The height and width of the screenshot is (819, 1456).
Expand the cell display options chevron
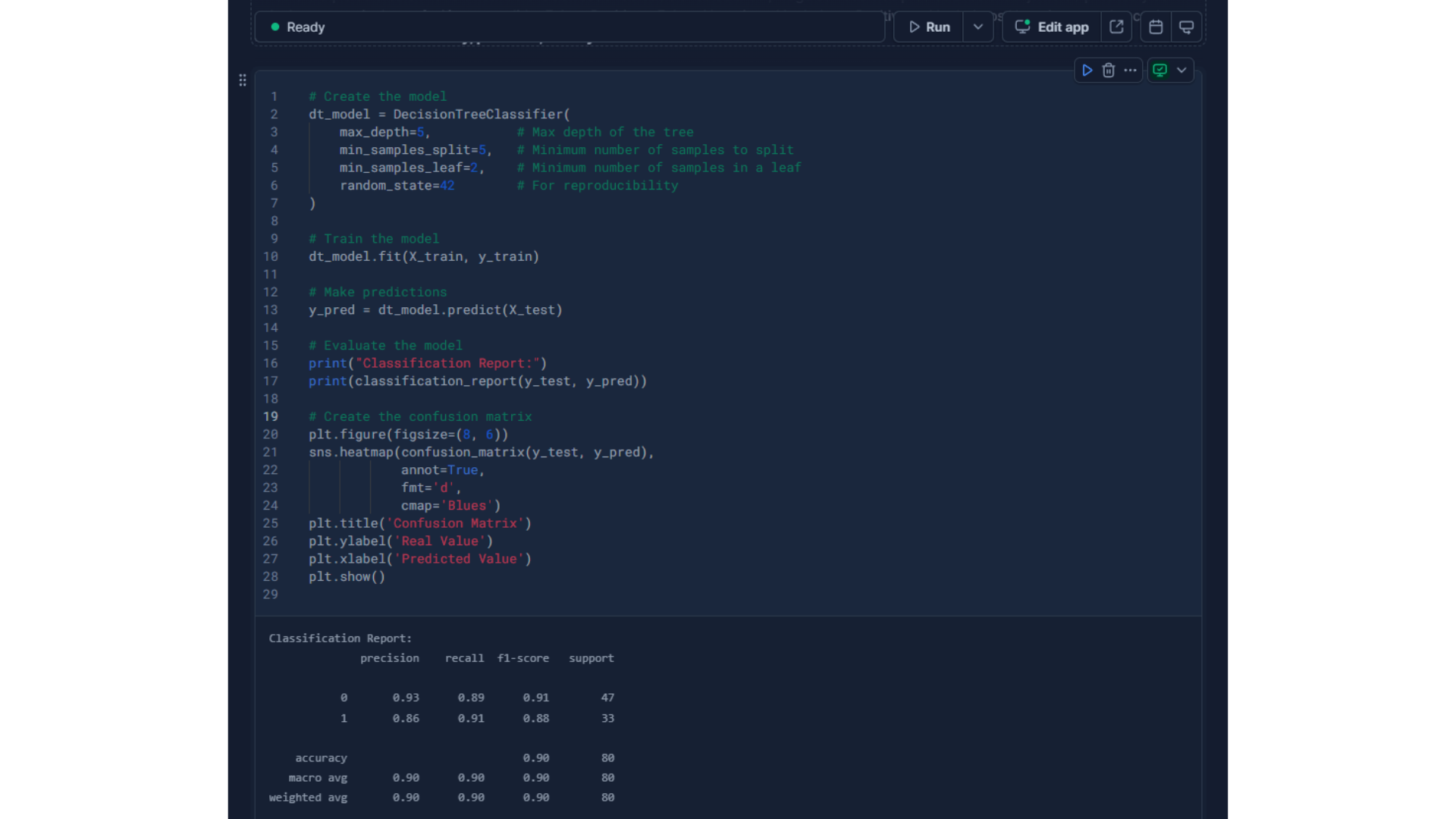(x=1181, y=71)
